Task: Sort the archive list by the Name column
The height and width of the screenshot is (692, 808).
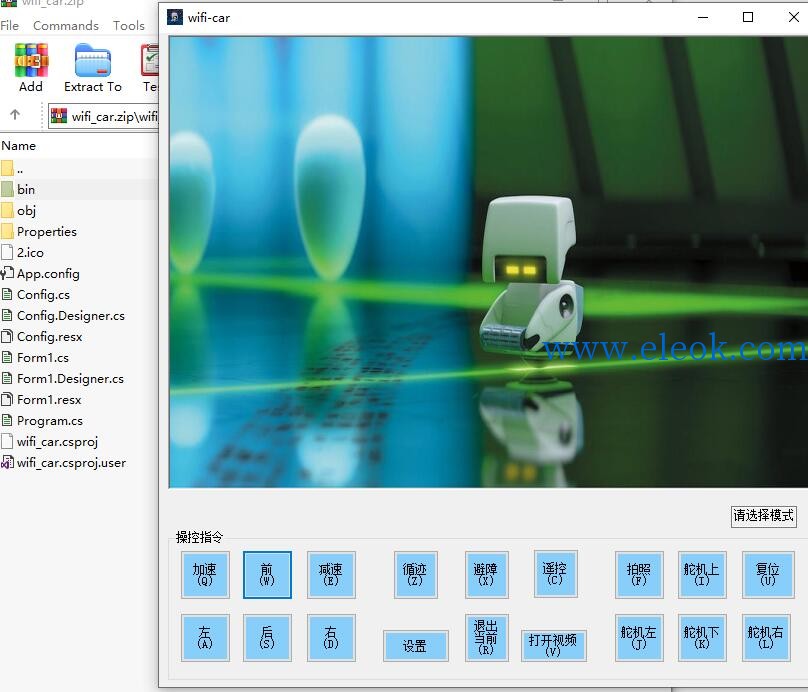Action: pyautogui.click(x=19, y=146)
